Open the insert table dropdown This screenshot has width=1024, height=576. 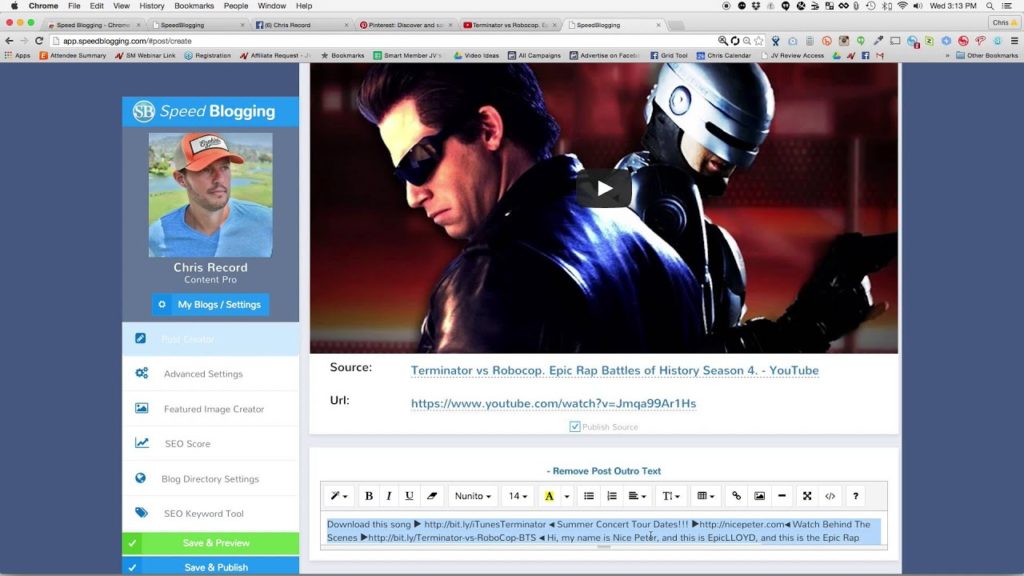pos(705,496)
